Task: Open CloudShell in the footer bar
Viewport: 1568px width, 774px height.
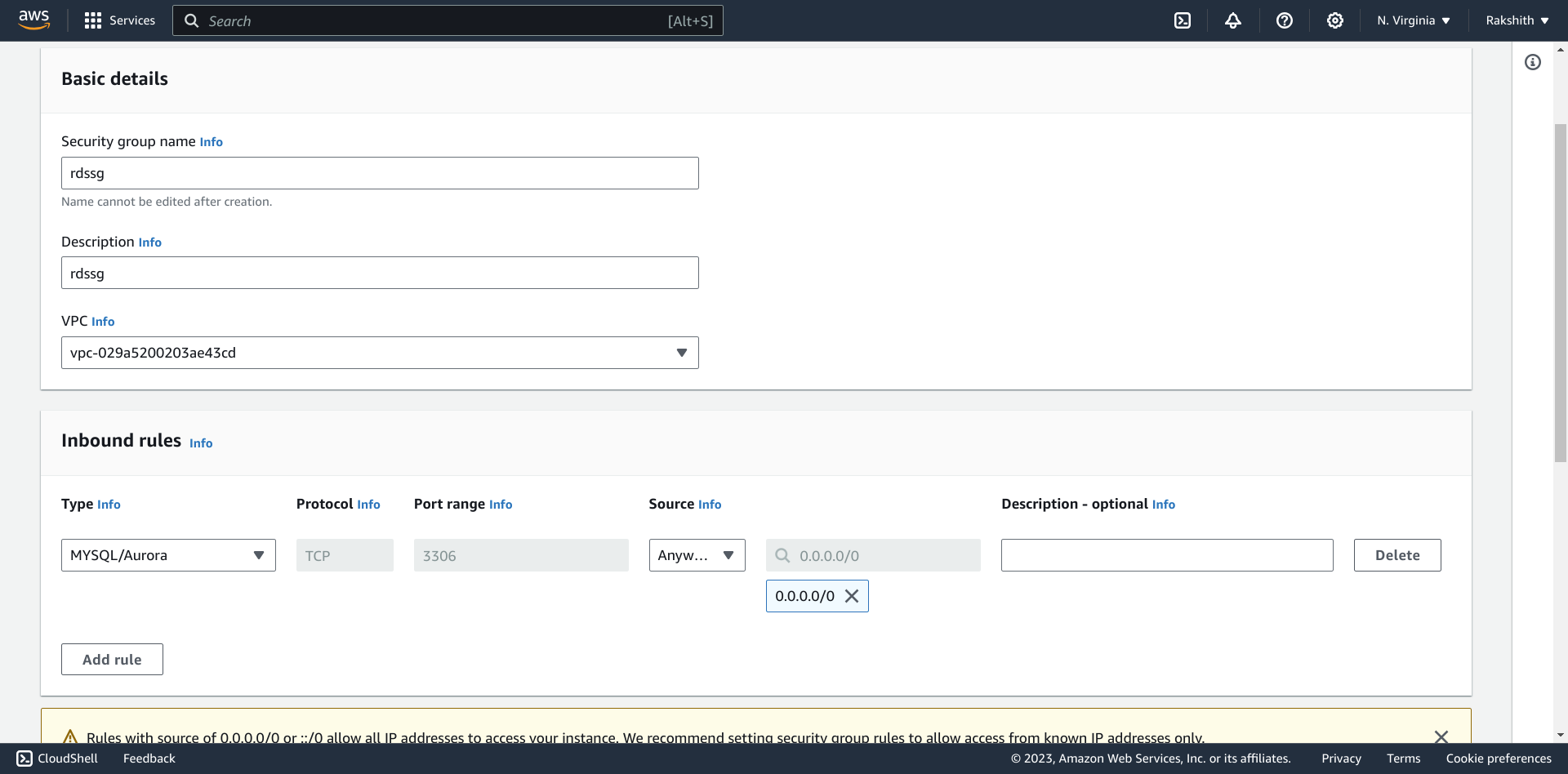Action: pyautogui.click(x=57, y=758)
